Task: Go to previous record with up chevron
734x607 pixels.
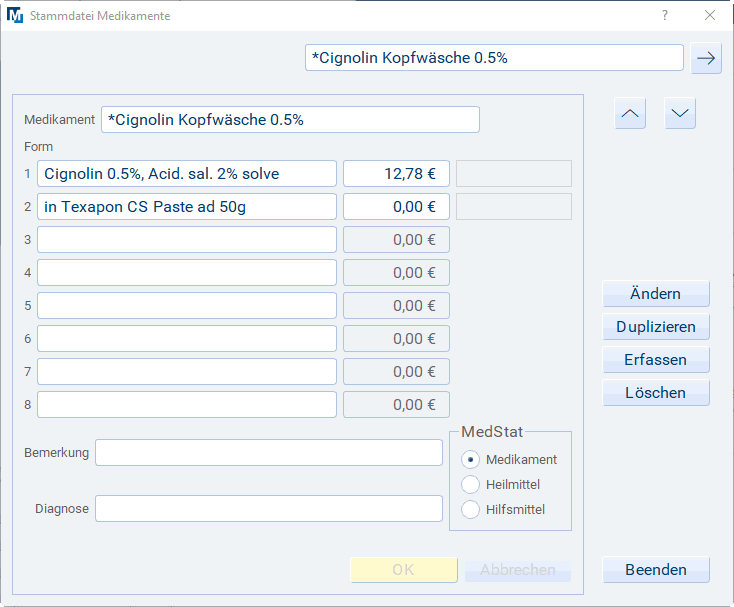Action: pyautogui.click(x=630, y=113)
